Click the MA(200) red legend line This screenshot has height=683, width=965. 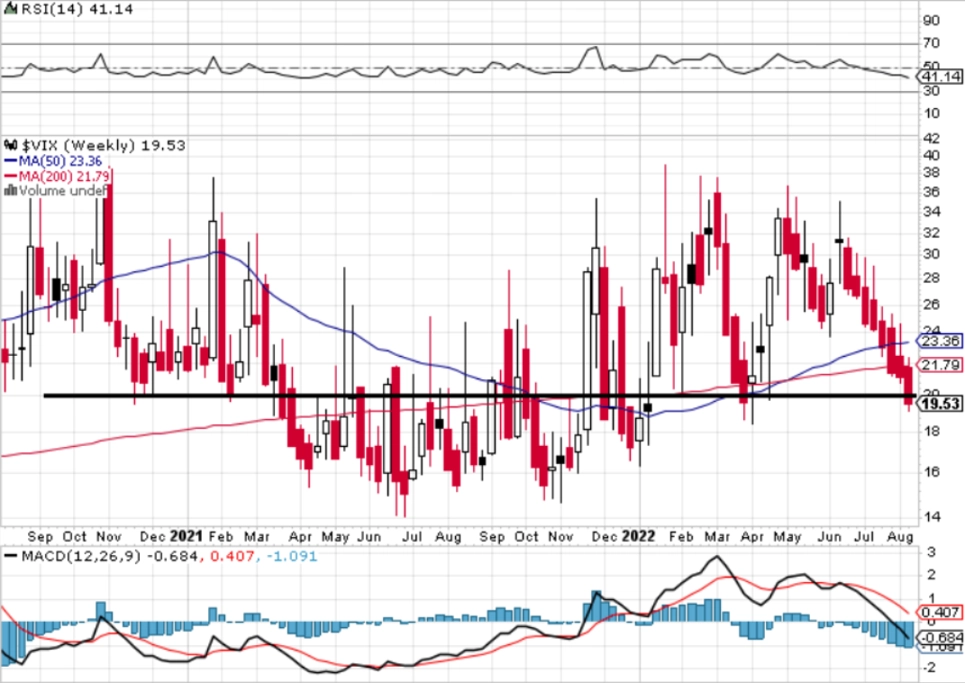[x=10, y=177]
